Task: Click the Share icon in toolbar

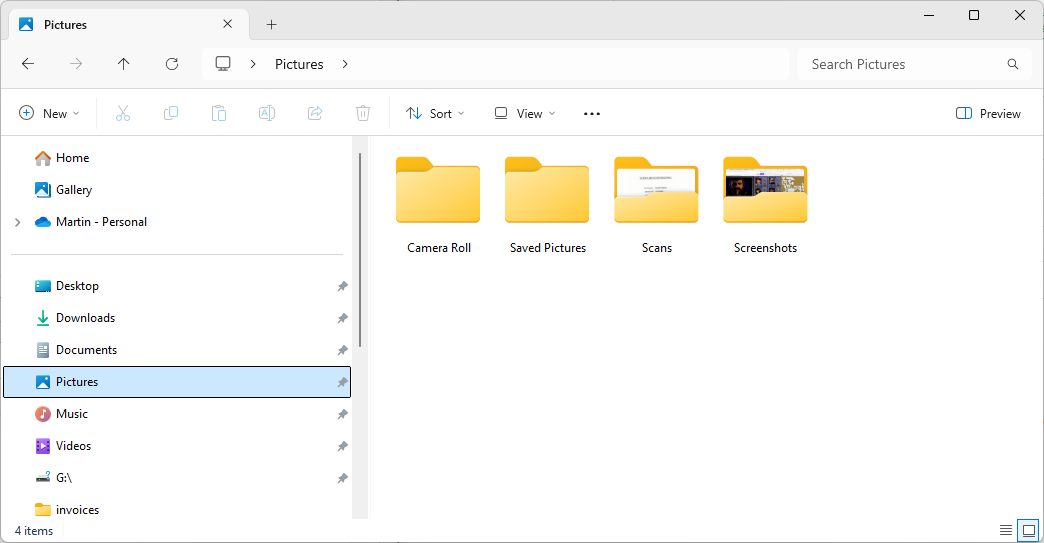Action: [x=315, y=113]
